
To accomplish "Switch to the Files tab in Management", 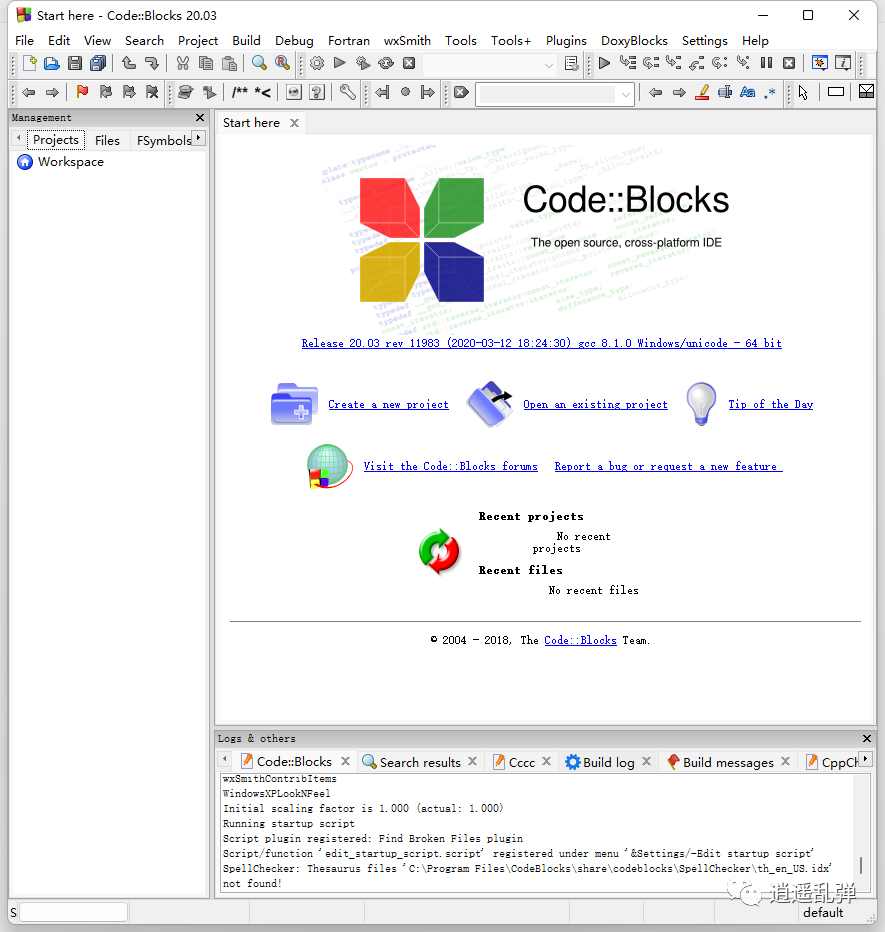I will (x=106, y=140).
